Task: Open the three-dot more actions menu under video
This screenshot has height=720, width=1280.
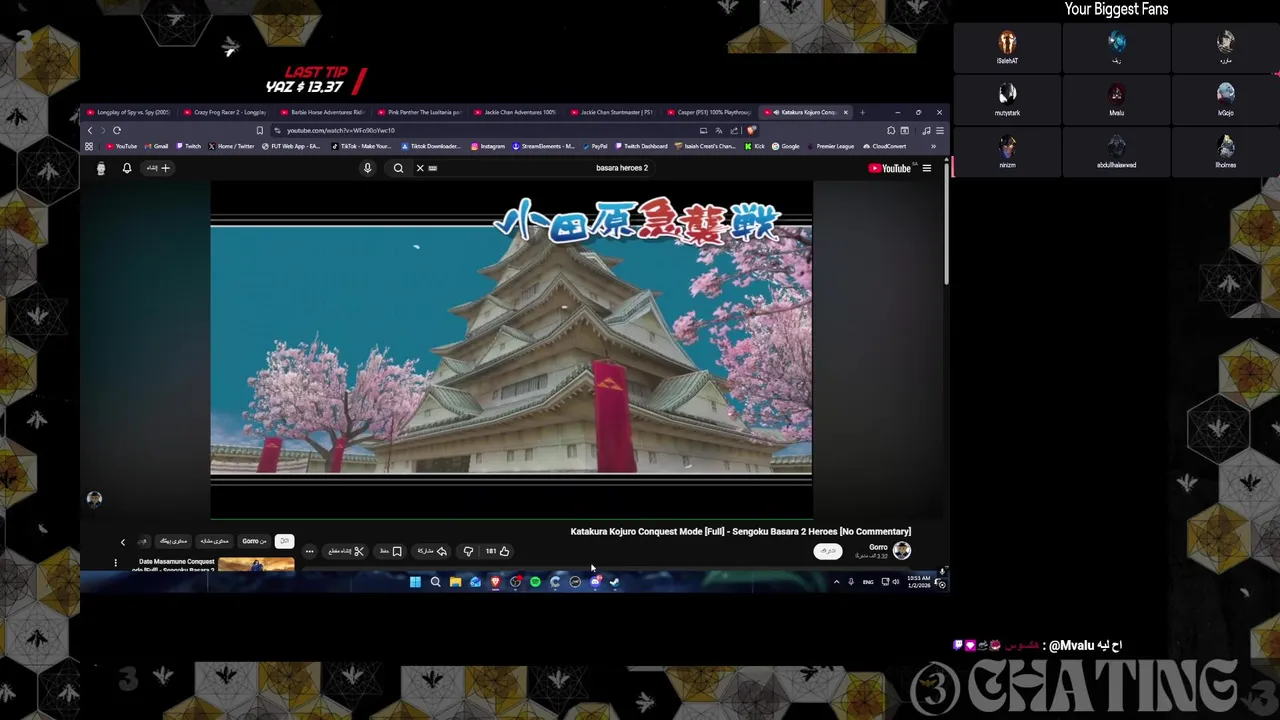Action: click(309, 551)
